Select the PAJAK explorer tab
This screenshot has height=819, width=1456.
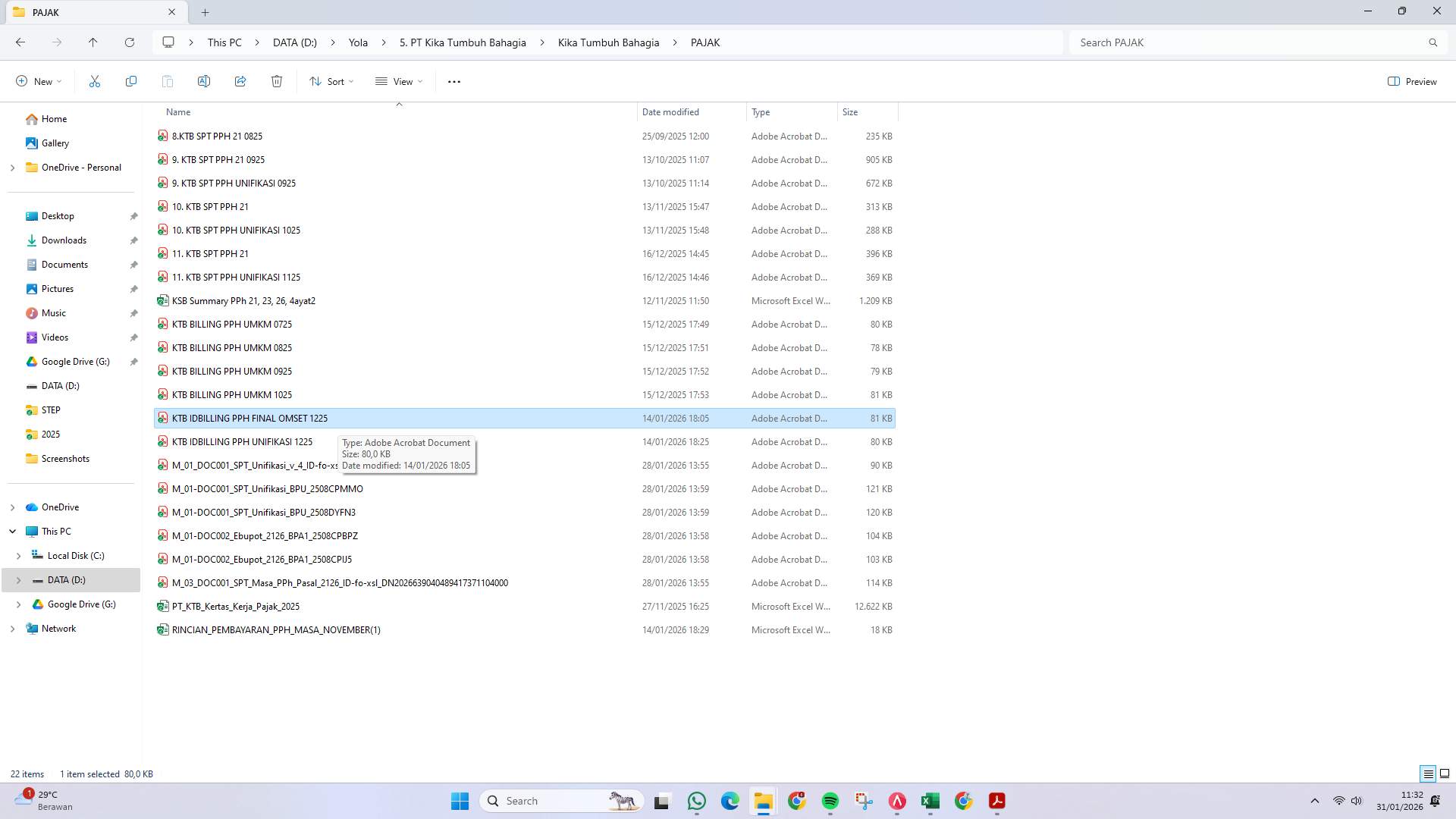coord(83,12)
